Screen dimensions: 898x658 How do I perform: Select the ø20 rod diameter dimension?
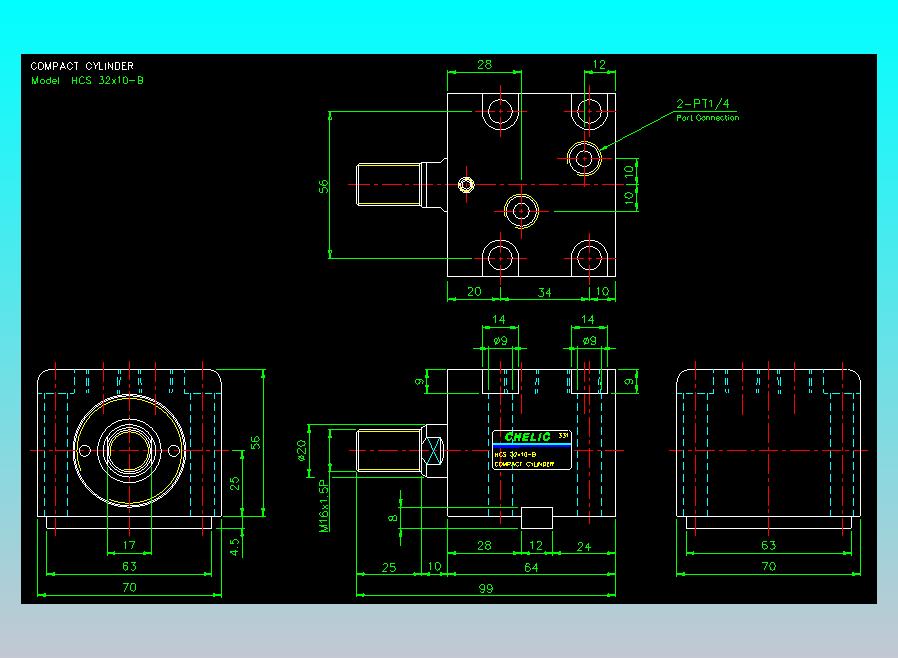302,450
